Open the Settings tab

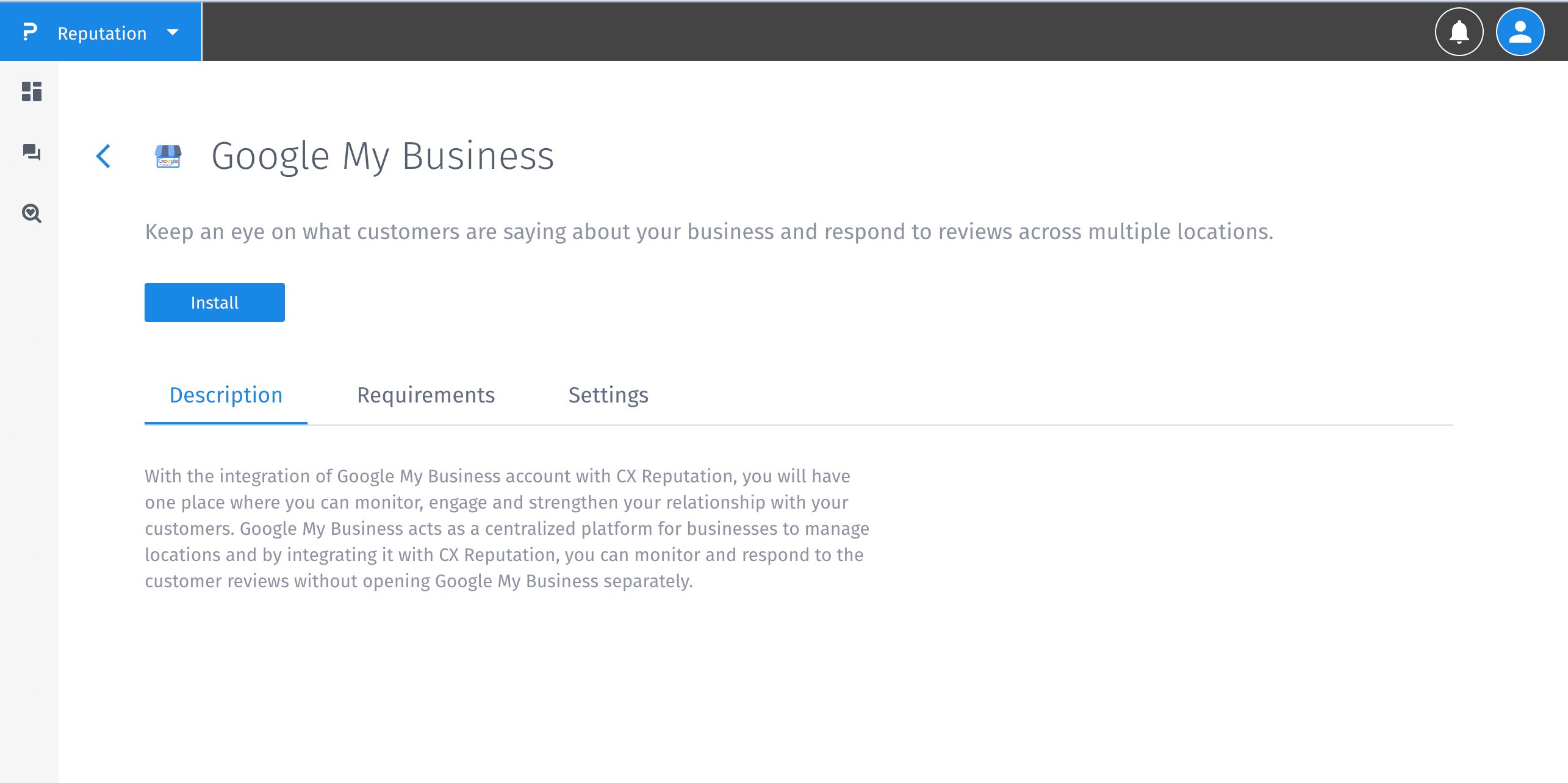608,395
